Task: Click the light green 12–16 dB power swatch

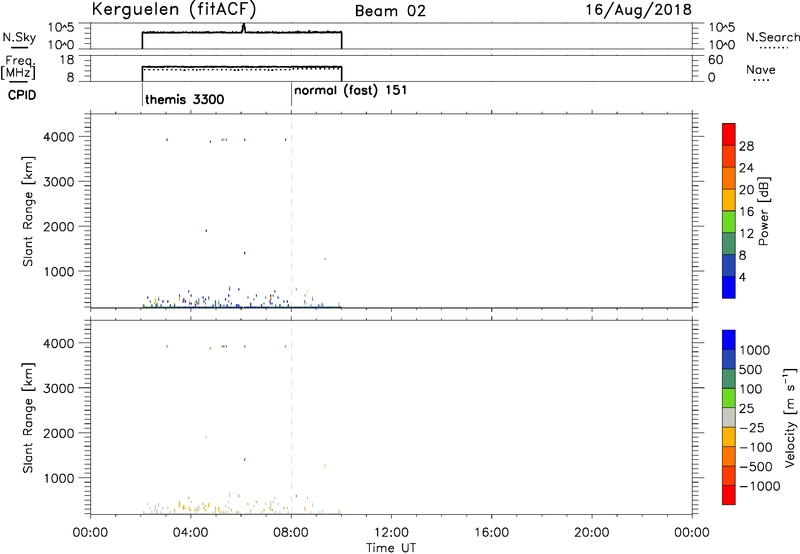Action: 729,221
